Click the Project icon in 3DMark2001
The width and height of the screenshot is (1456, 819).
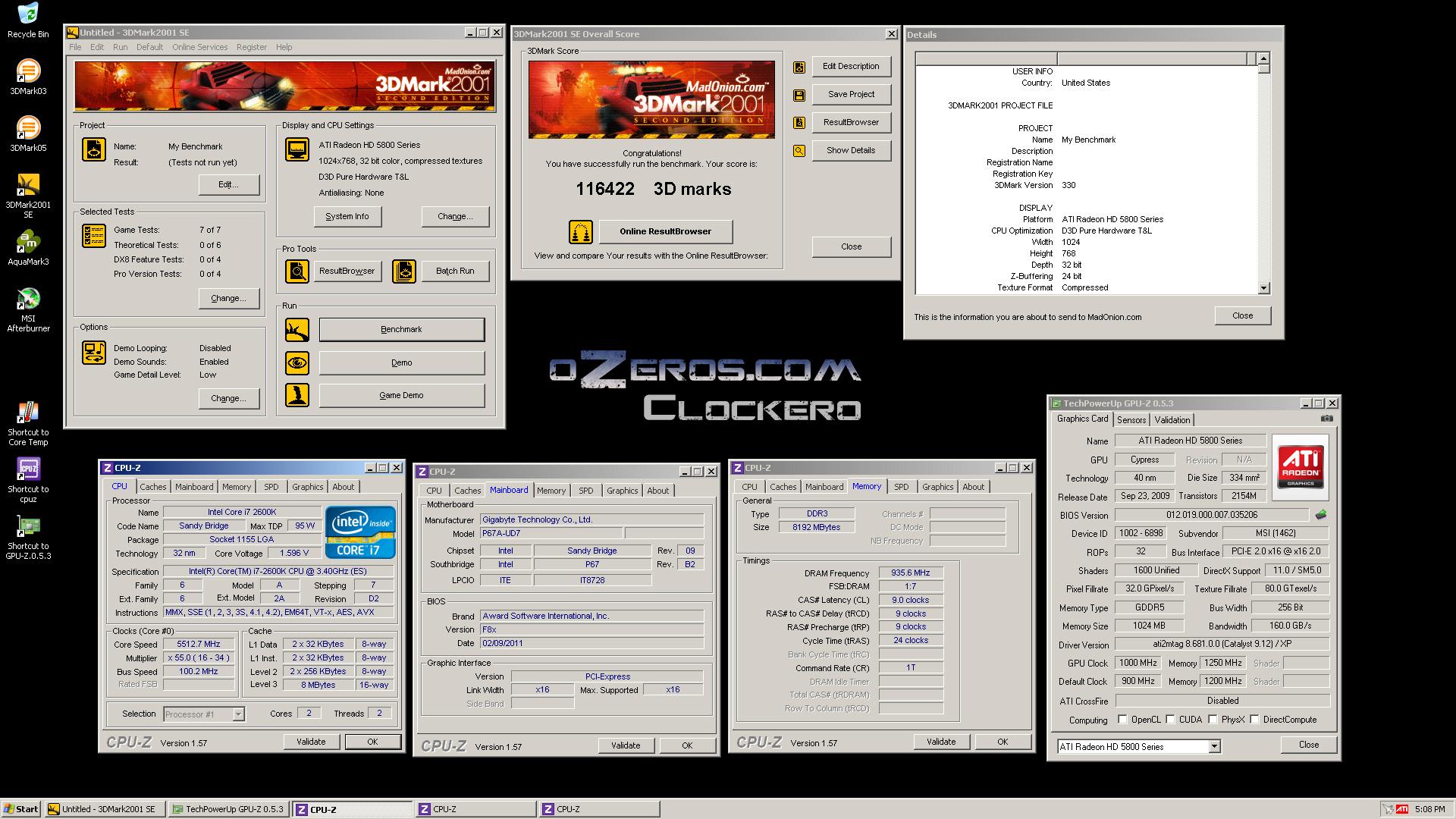94,149
